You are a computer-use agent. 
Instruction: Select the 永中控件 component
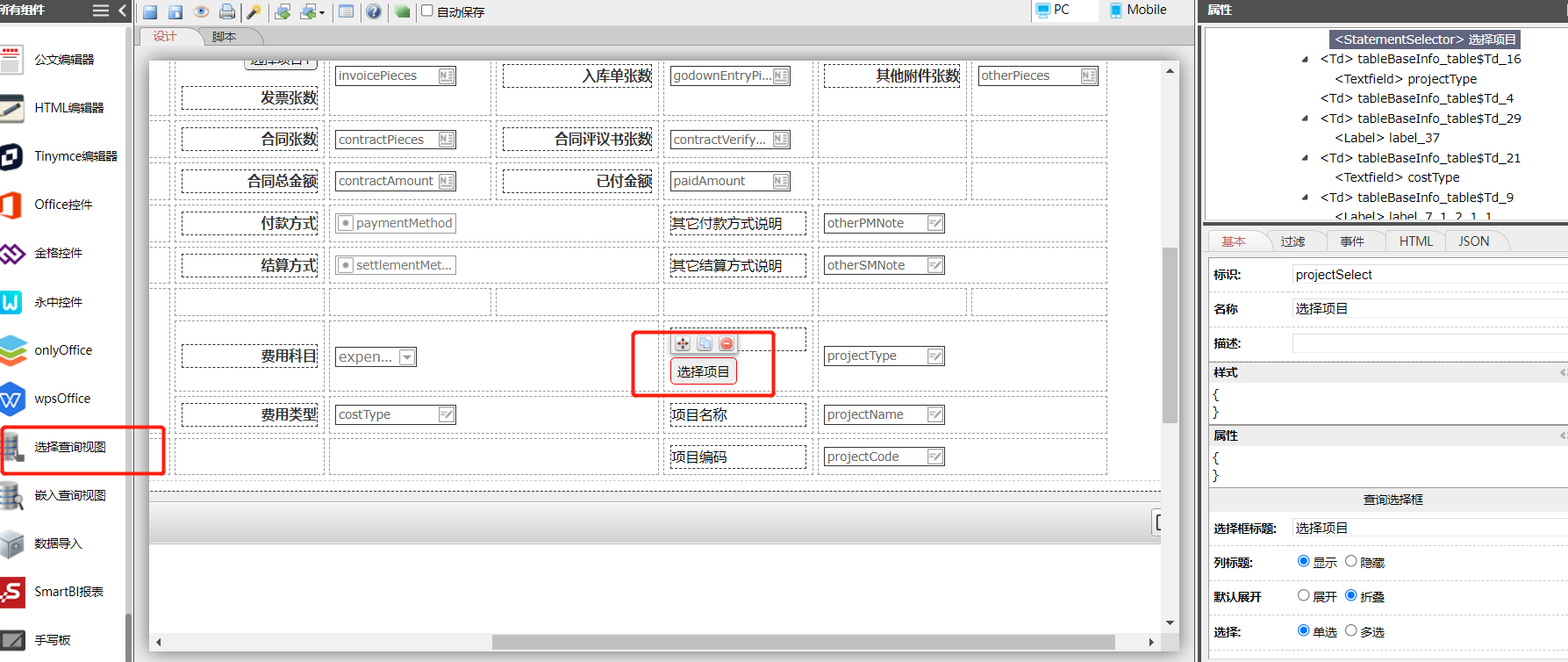(63, 302)
